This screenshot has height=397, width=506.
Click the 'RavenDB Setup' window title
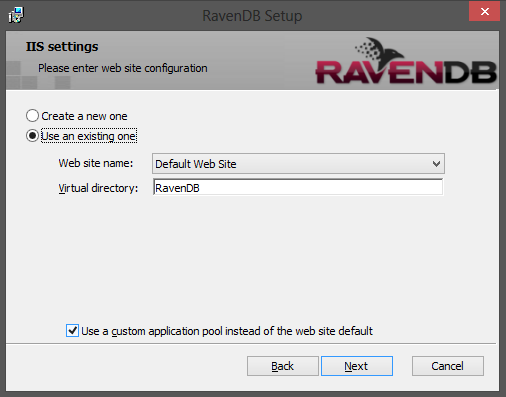252,16
